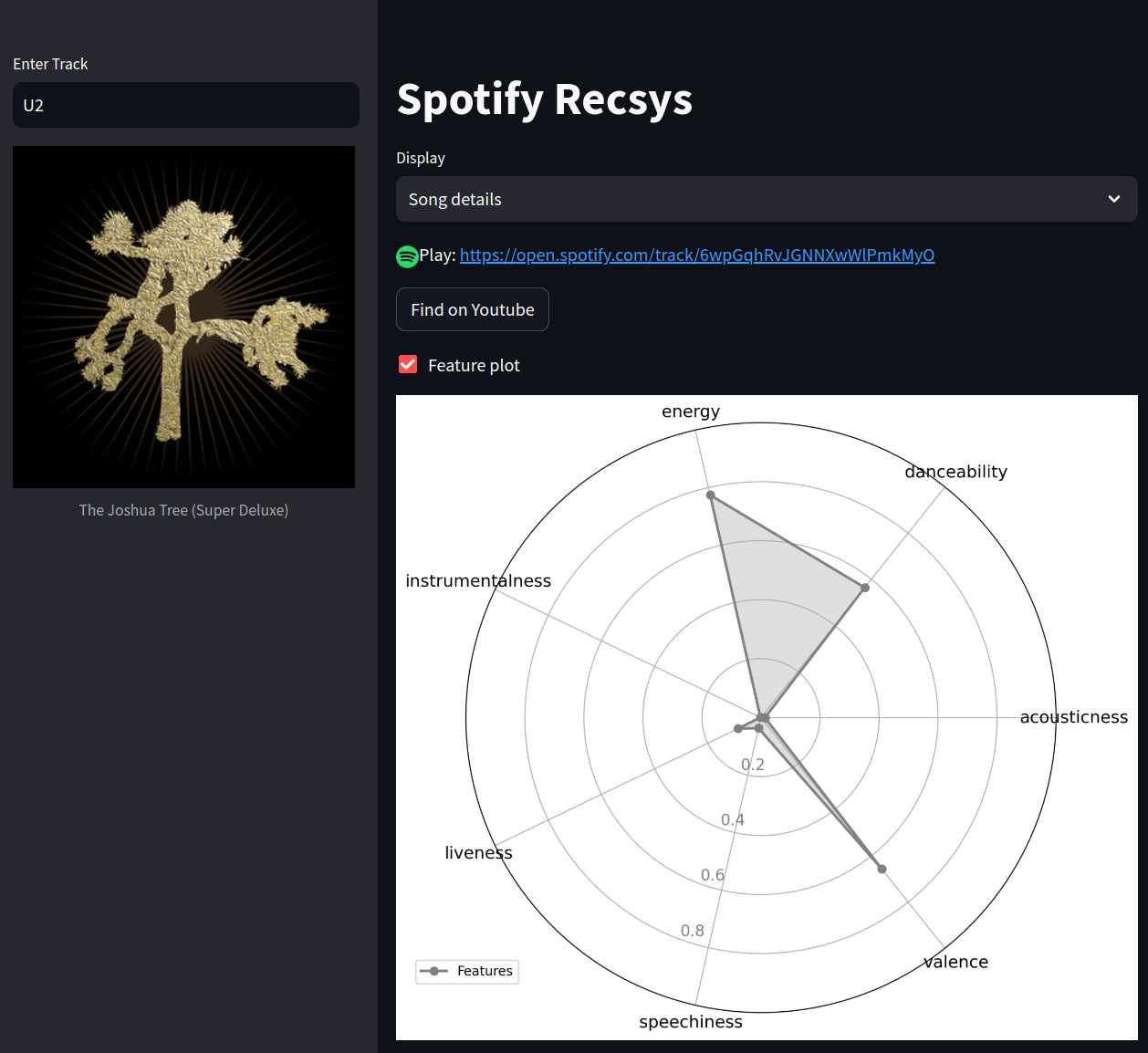Click the instrumentalness axis label
Viewport: 1148px width, 1053px height.
click(x=478, y=581)
